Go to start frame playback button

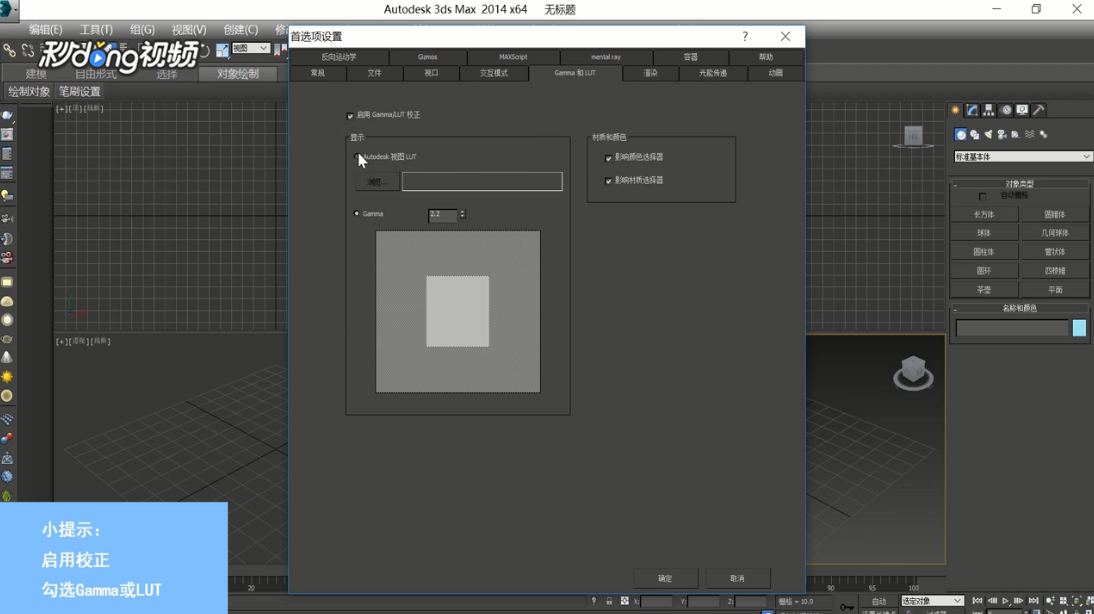(977, 601)
